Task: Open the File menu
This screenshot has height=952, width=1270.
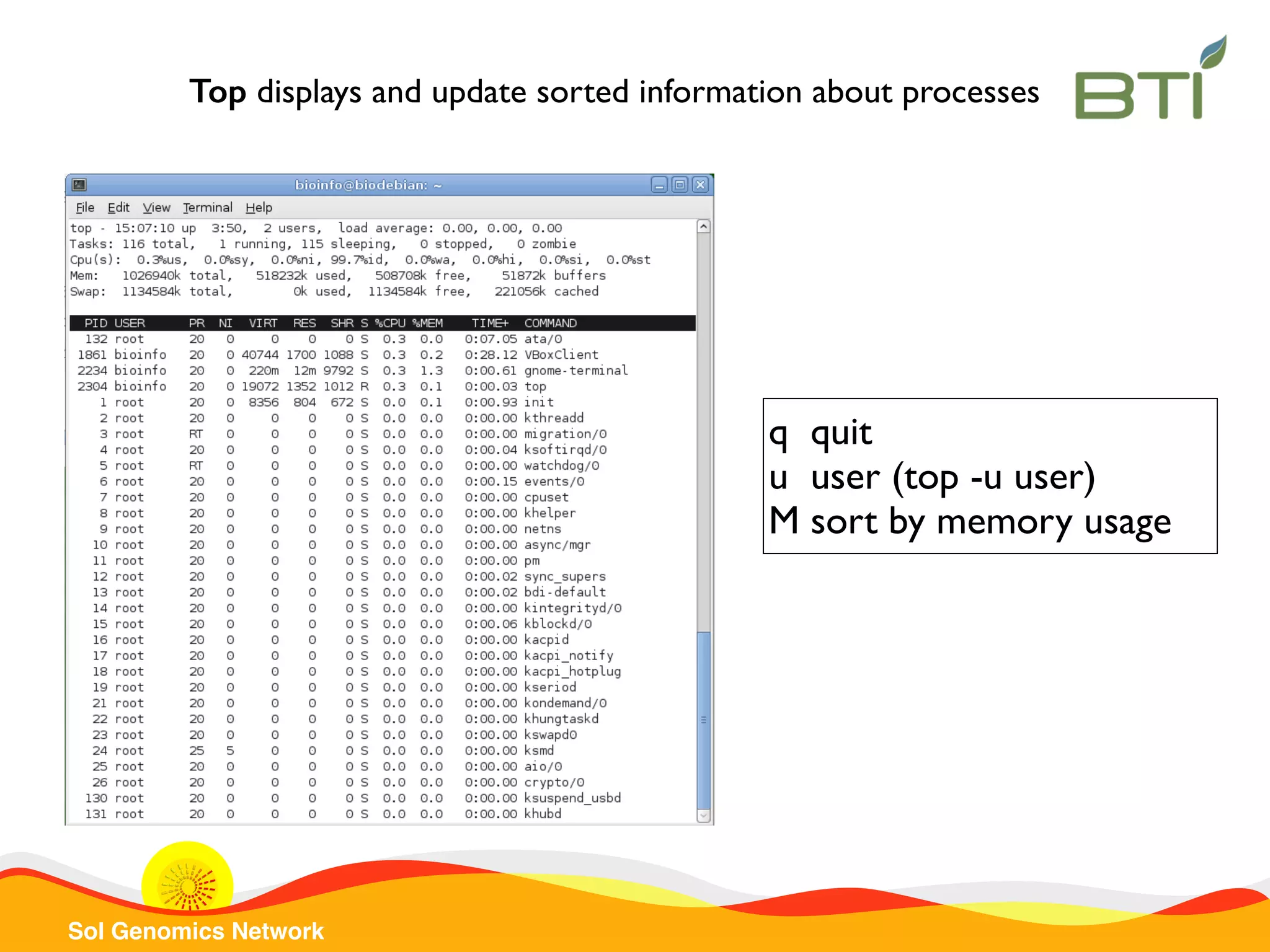Action: 85,208
